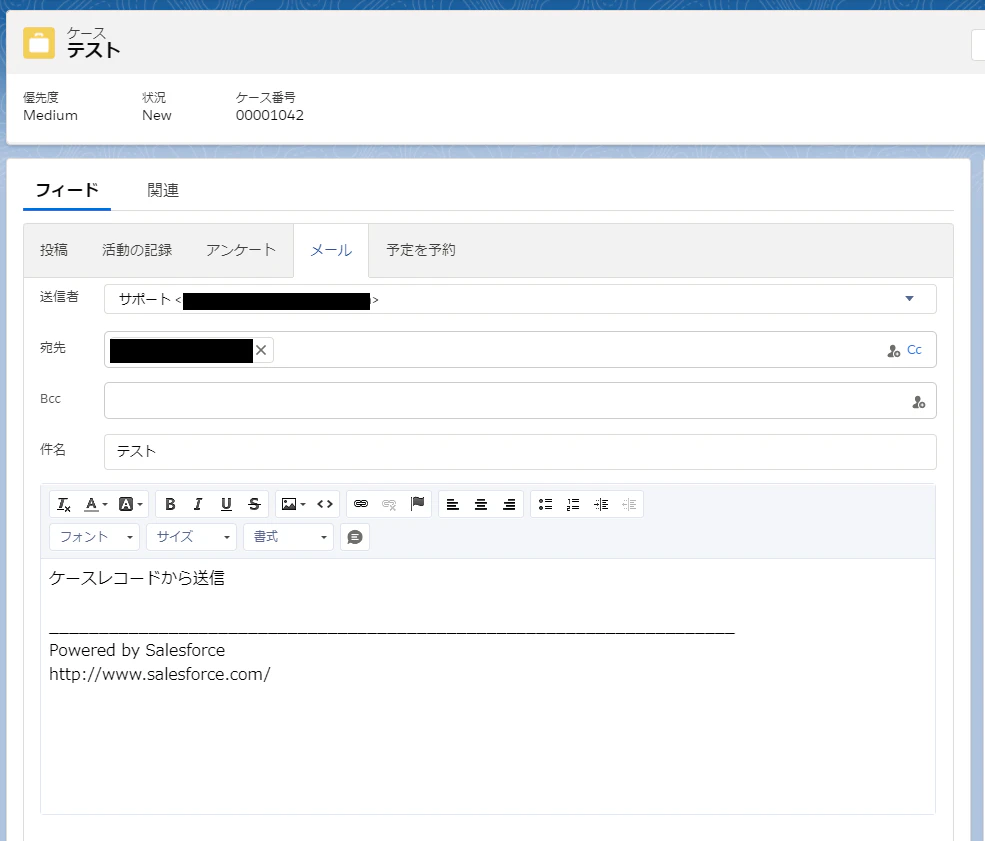985x841 pixels.
Task: Align text left
Action: pyautogui.click(x=453, y=504)
